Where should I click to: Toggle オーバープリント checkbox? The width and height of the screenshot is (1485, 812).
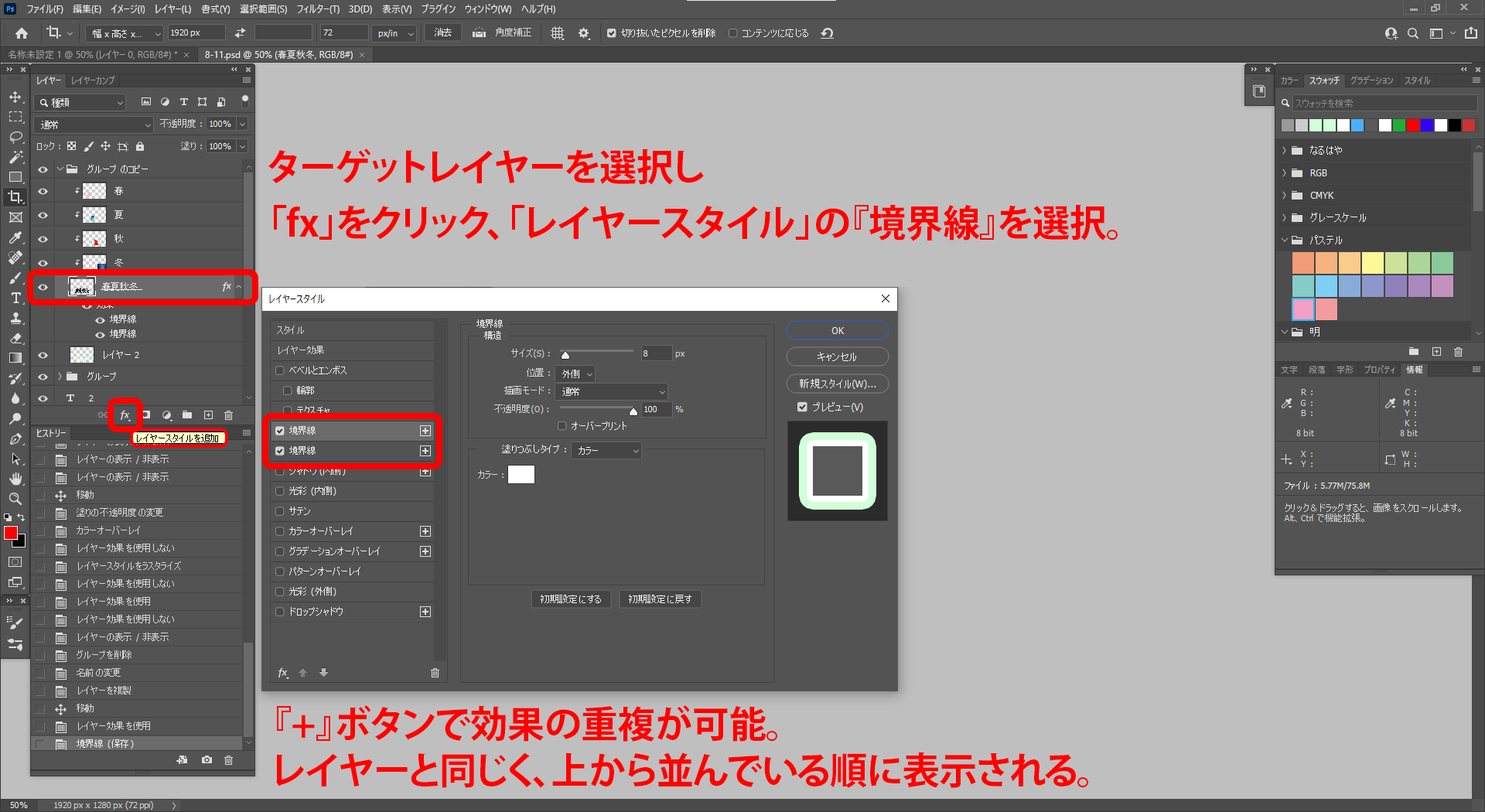(x=562, y=426)
